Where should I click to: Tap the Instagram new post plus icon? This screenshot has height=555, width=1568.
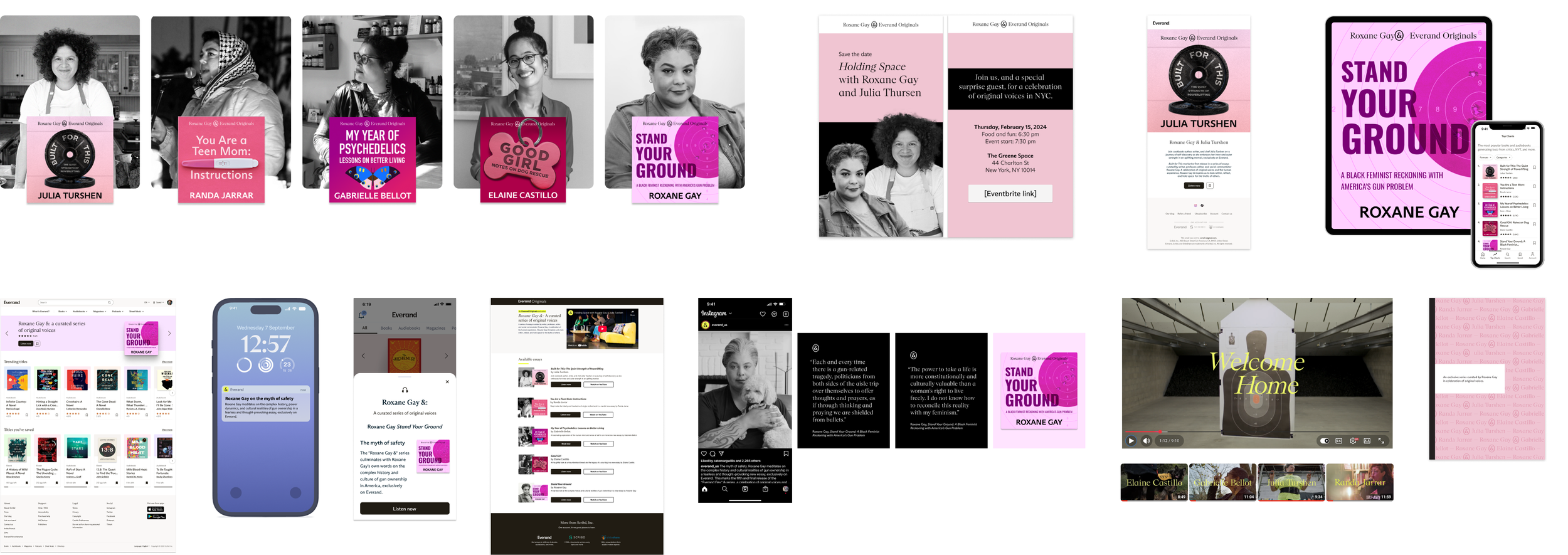(786, 314)
